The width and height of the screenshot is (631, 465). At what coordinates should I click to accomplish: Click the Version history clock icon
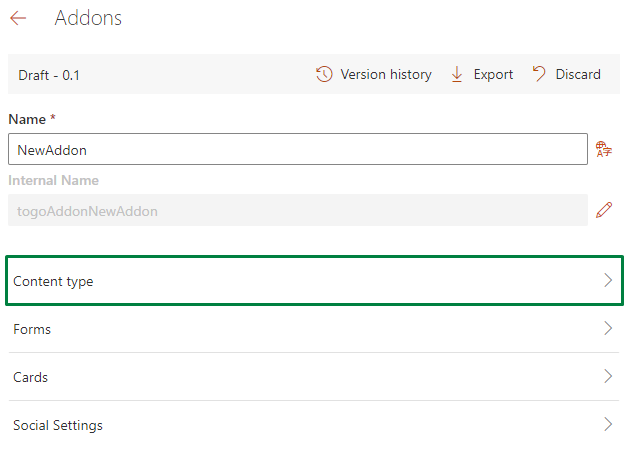(x=324, y=74)
